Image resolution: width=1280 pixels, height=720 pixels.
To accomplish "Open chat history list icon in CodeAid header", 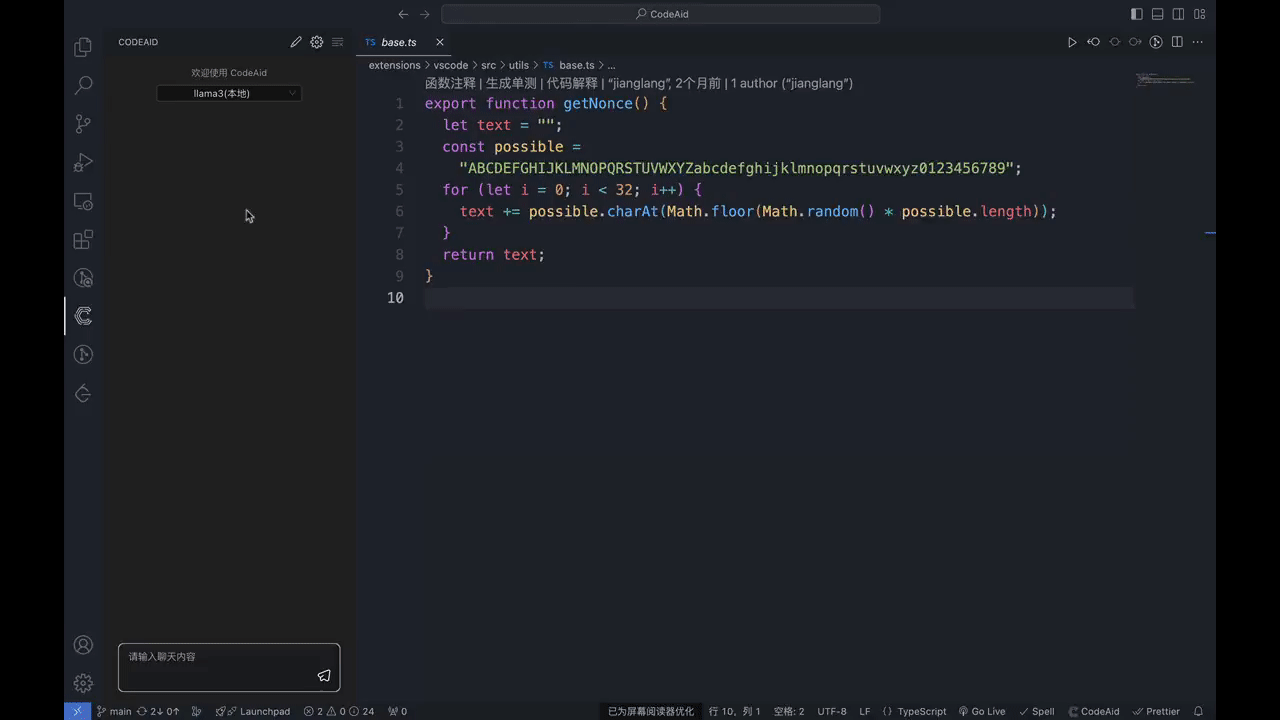I will pyautogui.click(x=338, y=42).
